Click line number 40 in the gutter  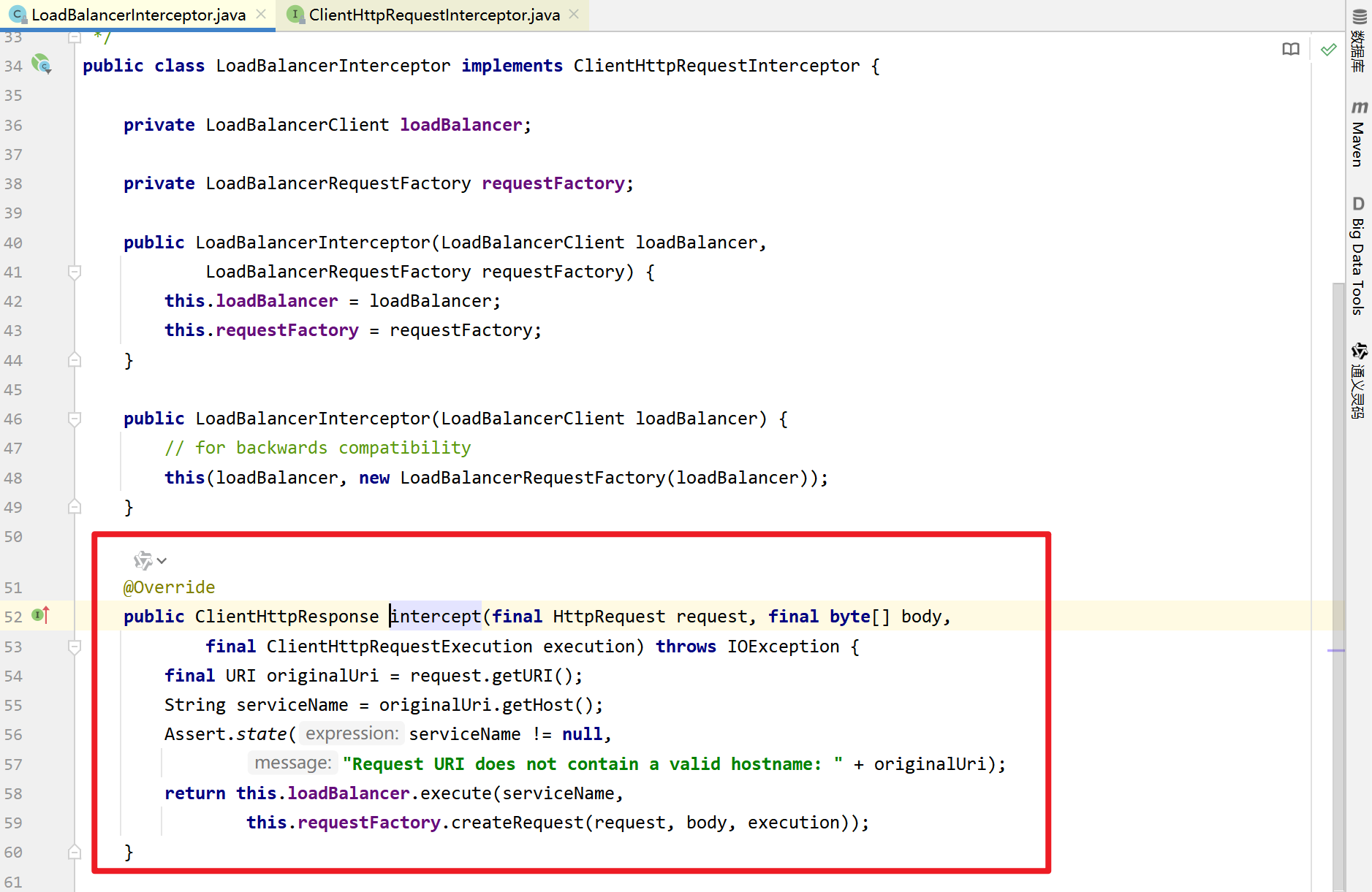click(13, 243)
